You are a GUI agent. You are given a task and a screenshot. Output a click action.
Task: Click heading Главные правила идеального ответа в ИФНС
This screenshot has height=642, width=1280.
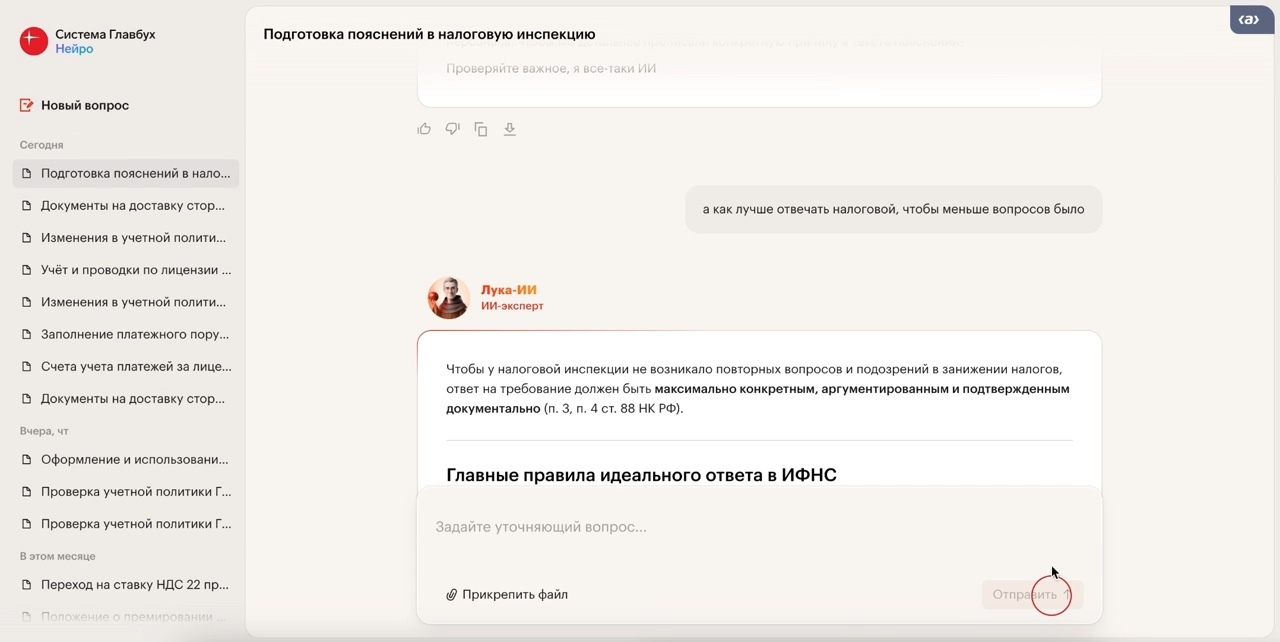(x=641, y=475)
